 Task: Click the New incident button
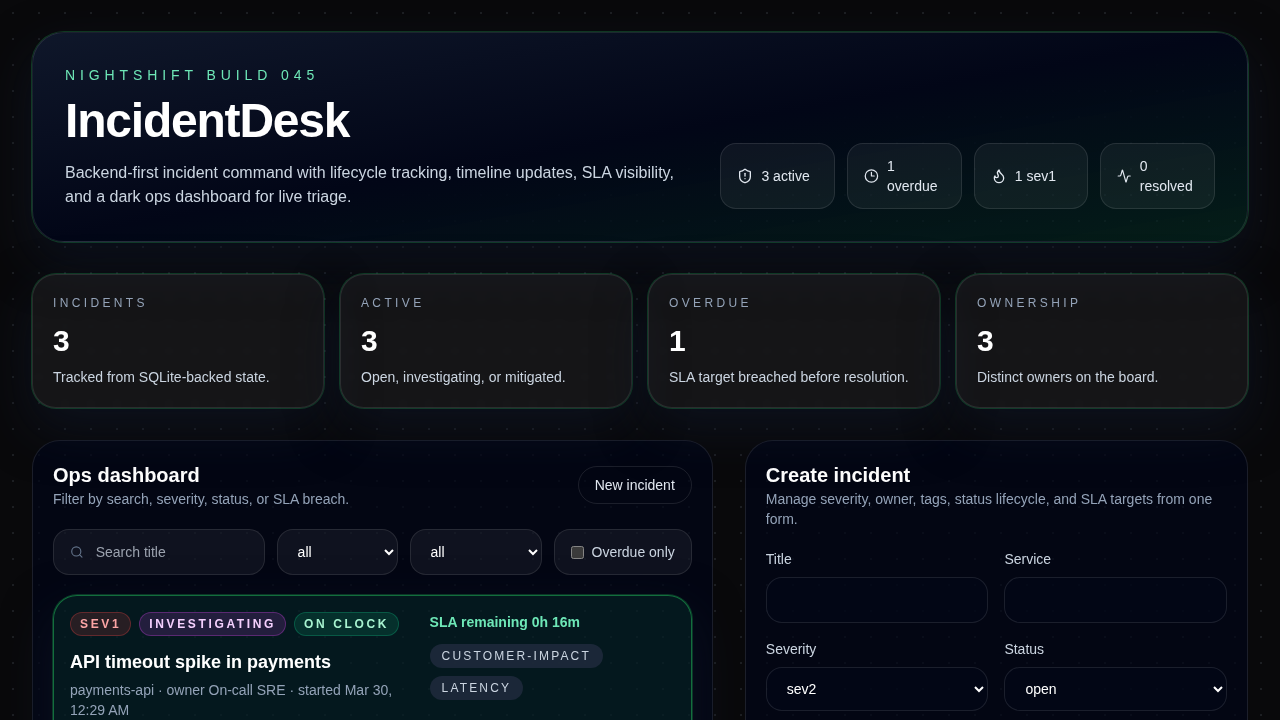click(x=634, y=485)
